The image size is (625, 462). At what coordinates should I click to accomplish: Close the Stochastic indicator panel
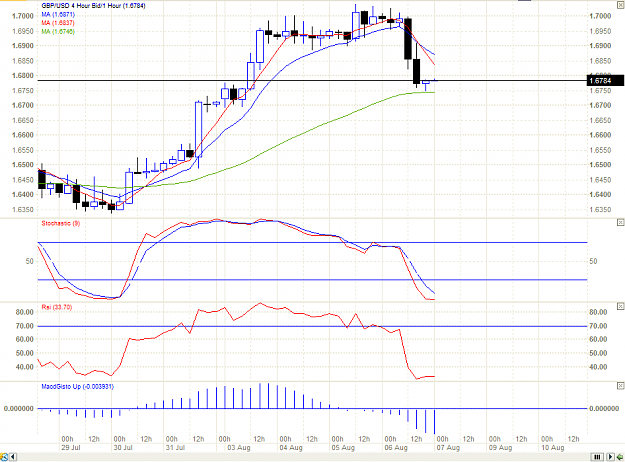(x=620, y=222)
